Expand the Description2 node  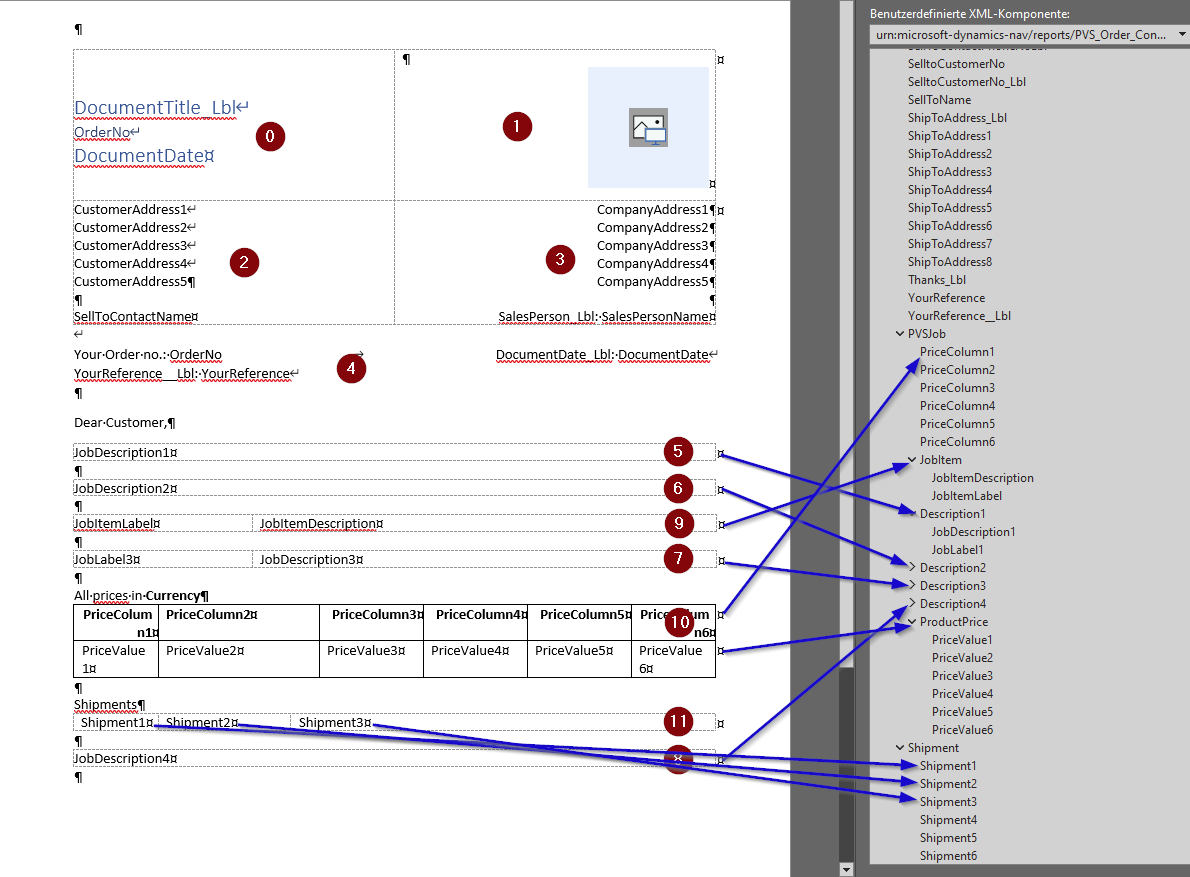coord(911,568)
